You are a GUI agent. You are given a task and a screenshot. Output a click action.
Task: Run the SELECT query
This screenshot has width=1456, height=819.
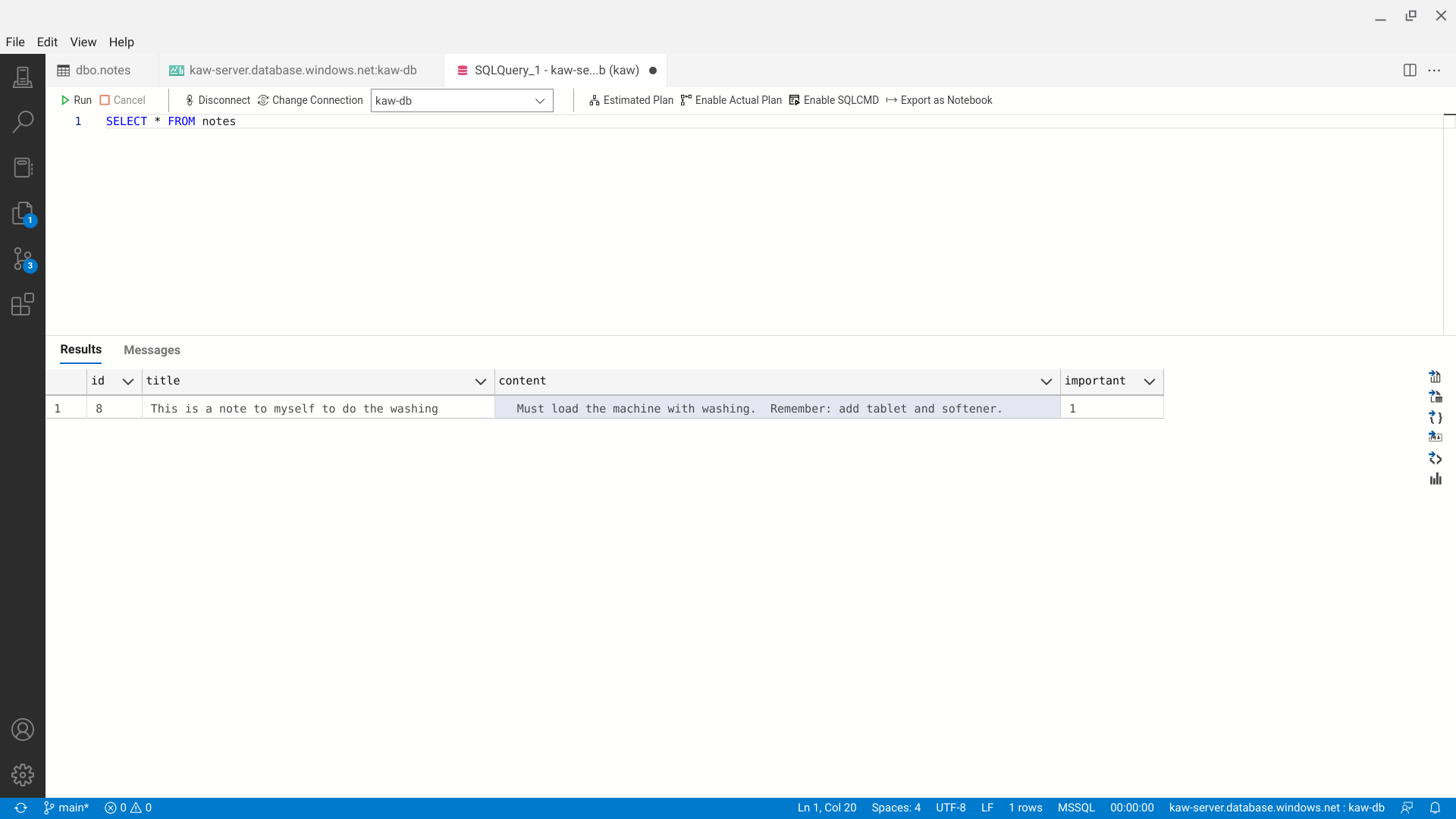tap(76, 99)
